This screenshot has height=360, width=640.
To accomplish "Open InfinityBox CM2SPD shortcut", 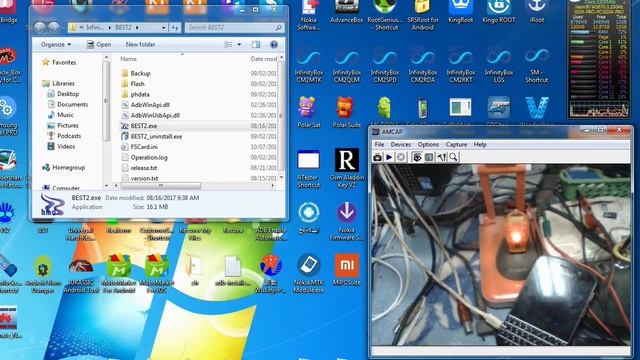I will pyautogui.click(x=384, y=65).
